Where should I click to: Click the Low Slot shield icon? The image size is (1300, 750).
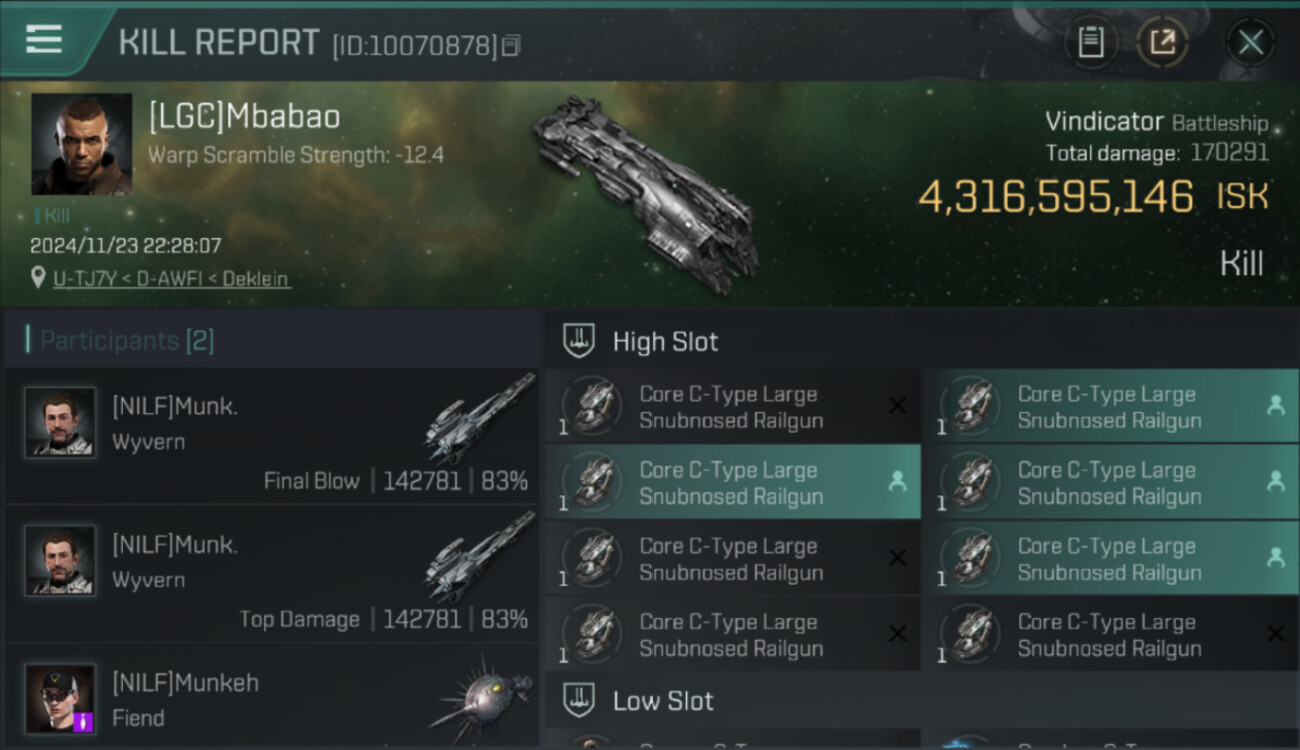click(x=579, y=700)
